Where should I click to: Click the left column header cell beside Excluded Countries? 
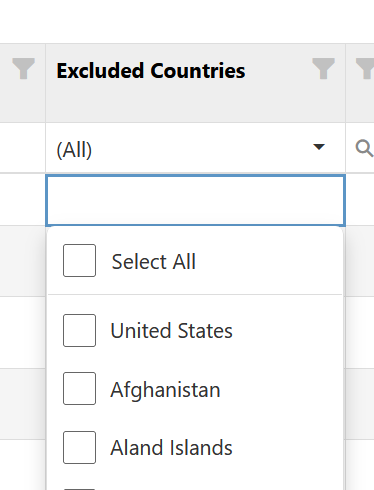pos(23,83)
